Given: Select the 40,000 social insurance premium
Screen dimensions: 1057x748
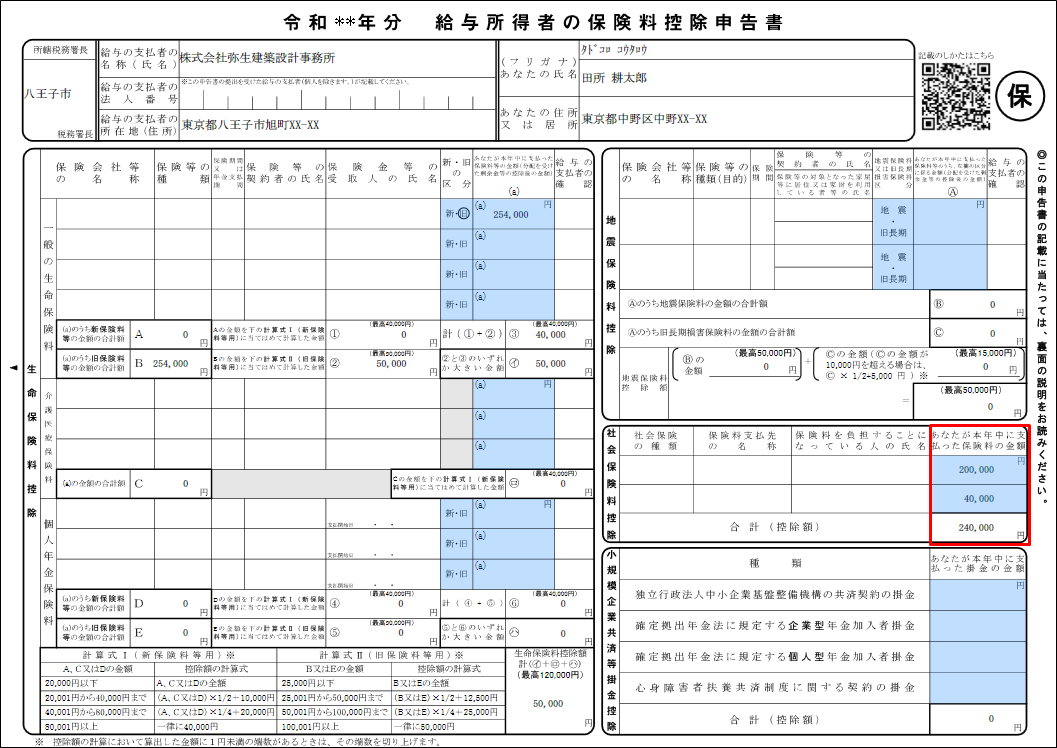Looking at the screenshot, I should [977, 499].
